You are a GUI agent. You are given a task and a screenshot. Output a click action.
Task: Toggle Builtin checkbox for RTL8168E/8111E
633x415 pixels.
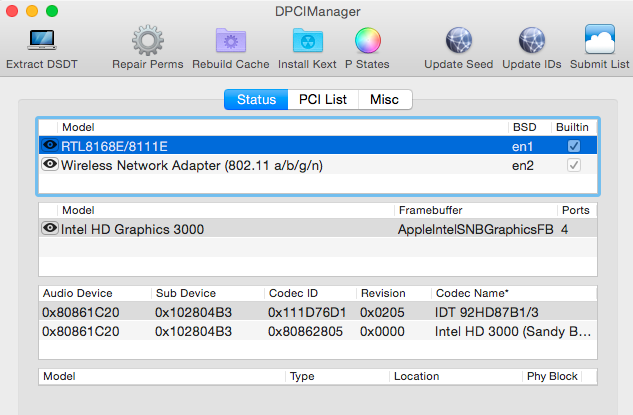coord(573,146)
